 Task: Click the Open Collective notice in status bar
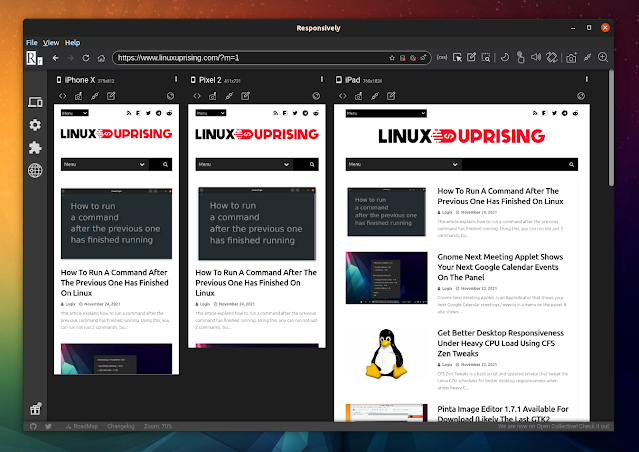coord(553,426)
